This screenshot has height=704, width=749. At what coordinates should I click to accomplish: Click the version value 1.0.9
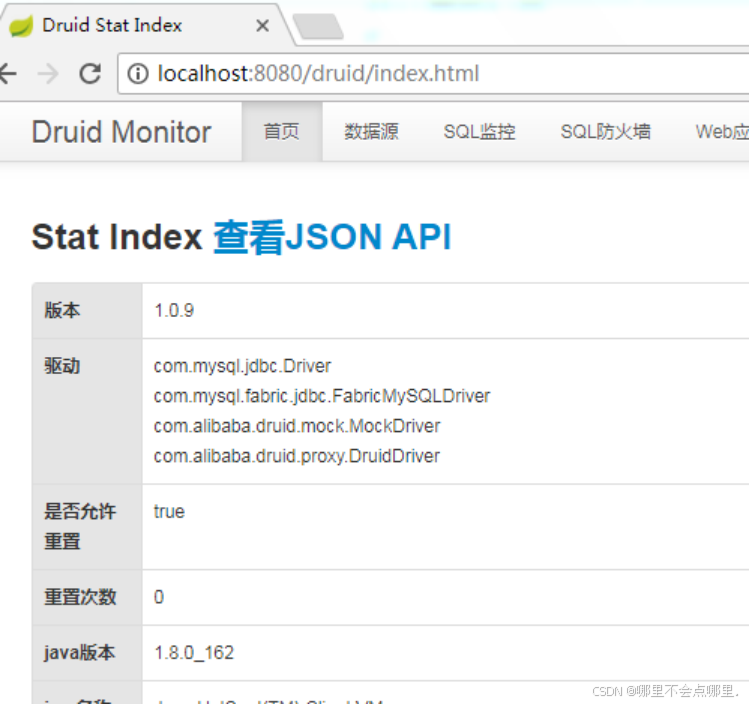point(174,310)
